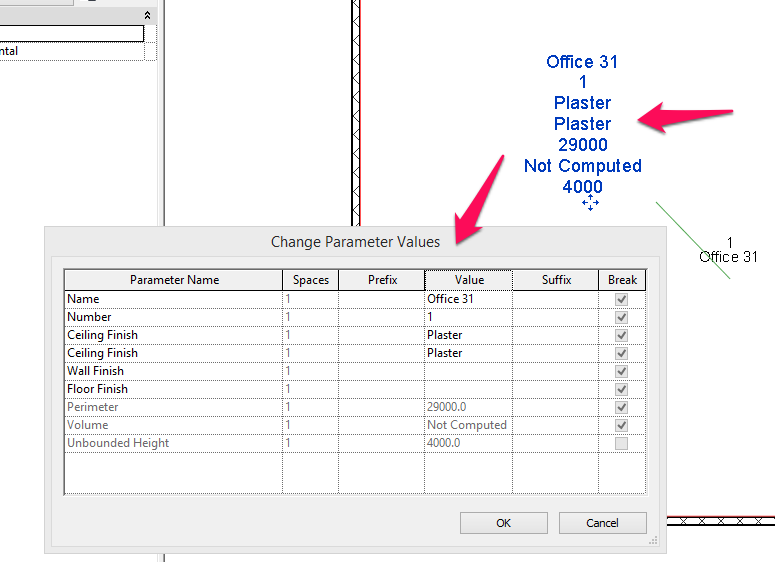Click the Suffix column header

click(x=556, y=280)
